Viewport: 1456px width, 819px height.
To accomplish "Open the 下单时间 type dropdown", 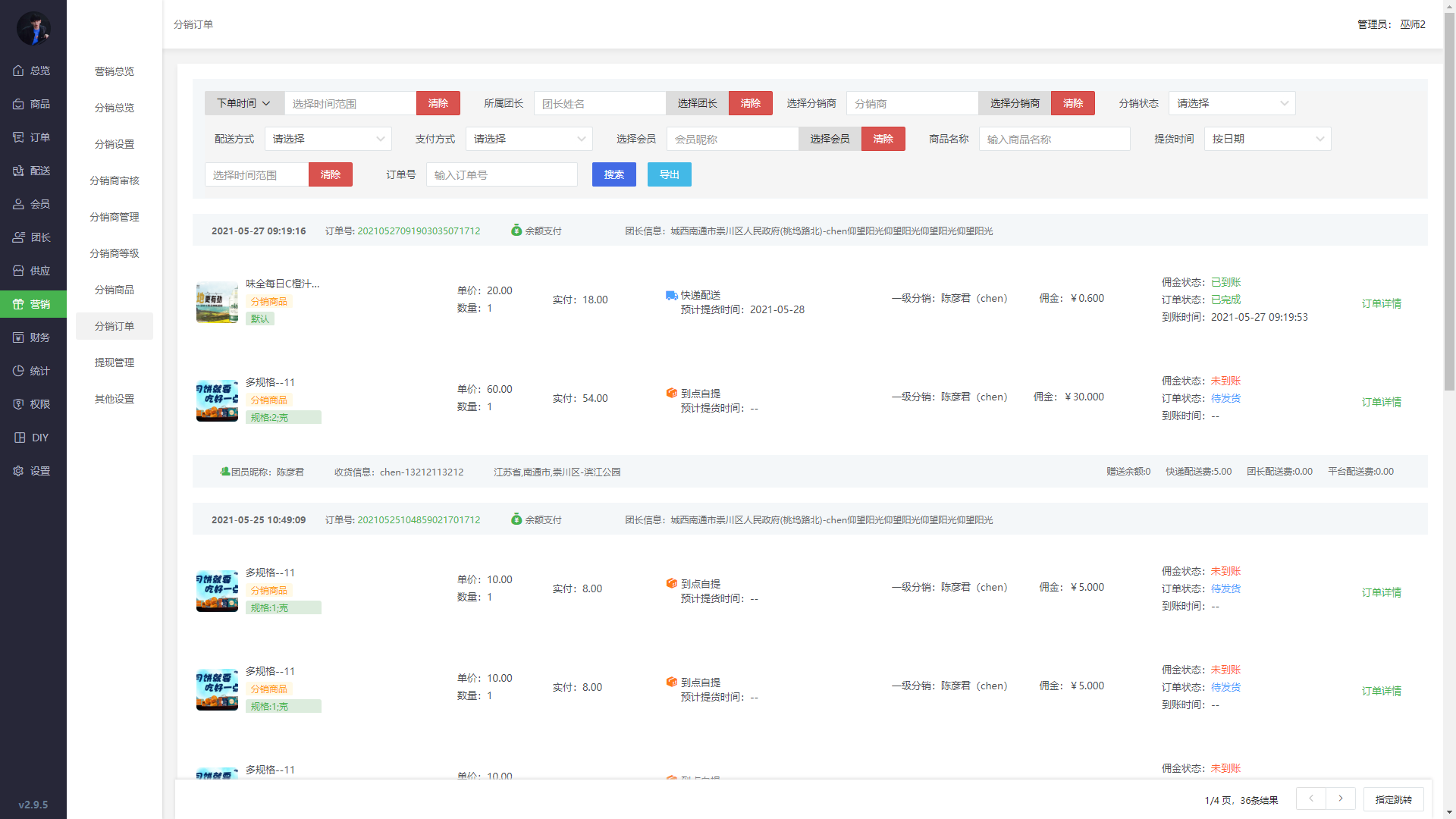I will point(244,103).
